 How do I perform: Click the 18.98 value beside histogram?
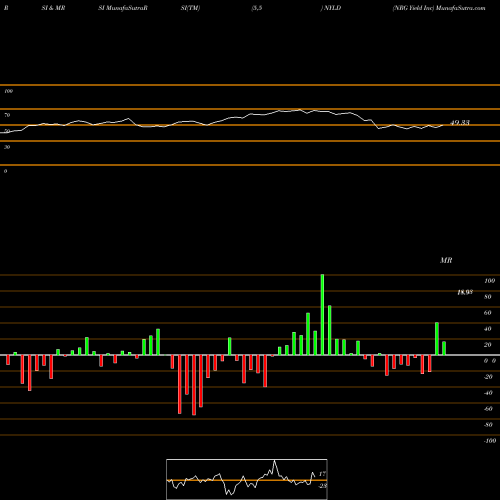pyautogui.click(x=465, y=292)
